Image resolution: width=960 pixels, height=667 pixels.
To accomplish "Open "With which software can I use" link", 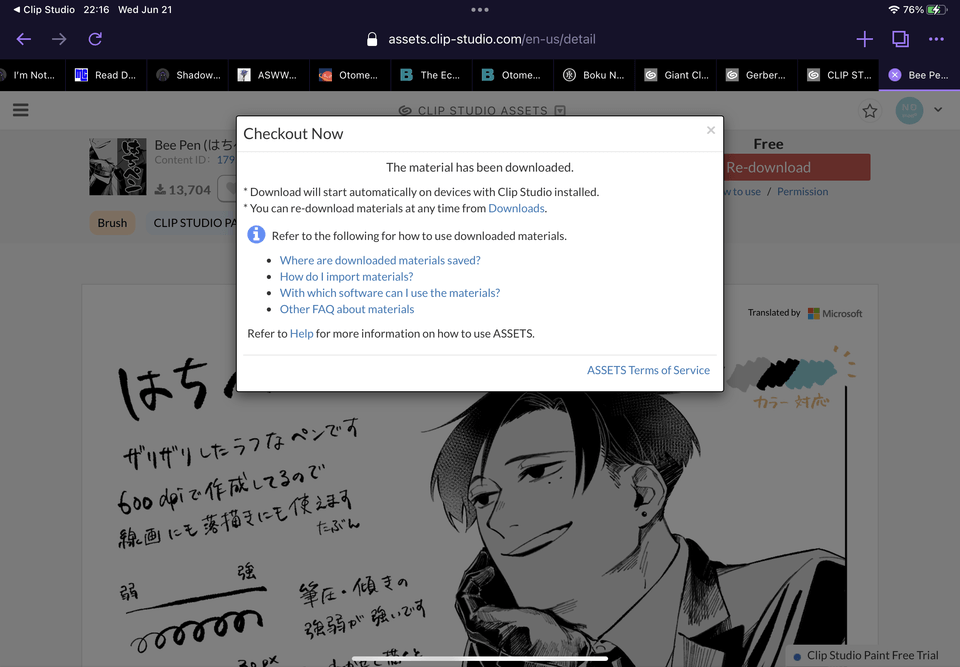I will click(390, 293).
